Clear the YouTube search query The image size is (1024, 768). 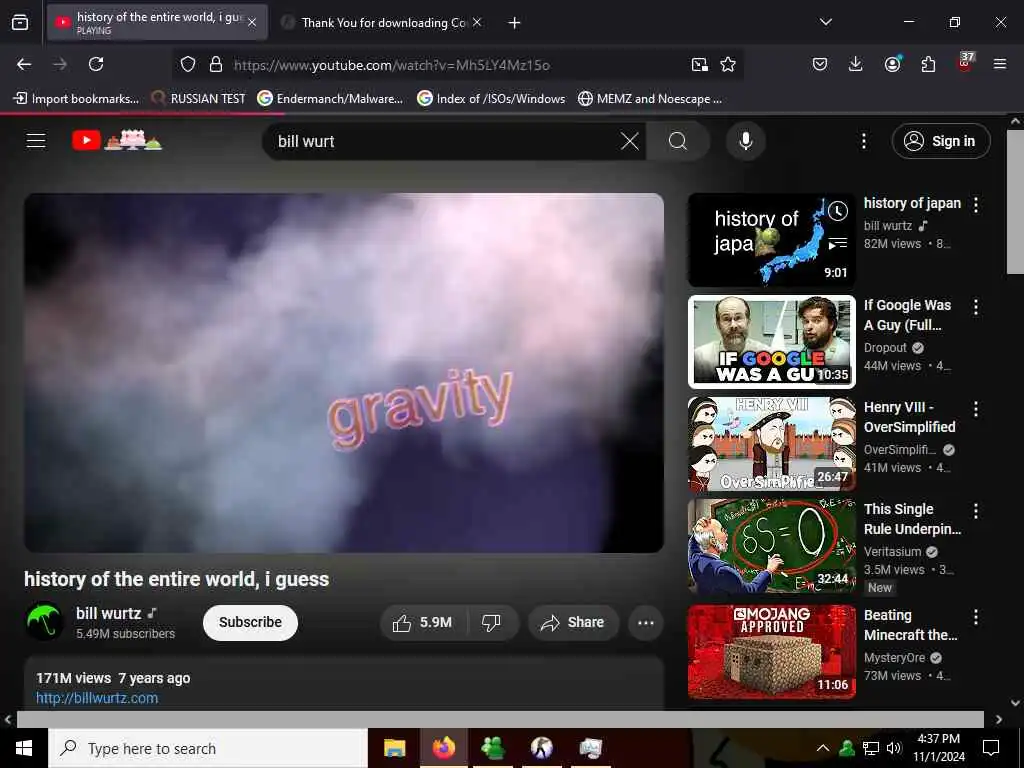coord(630,141)
